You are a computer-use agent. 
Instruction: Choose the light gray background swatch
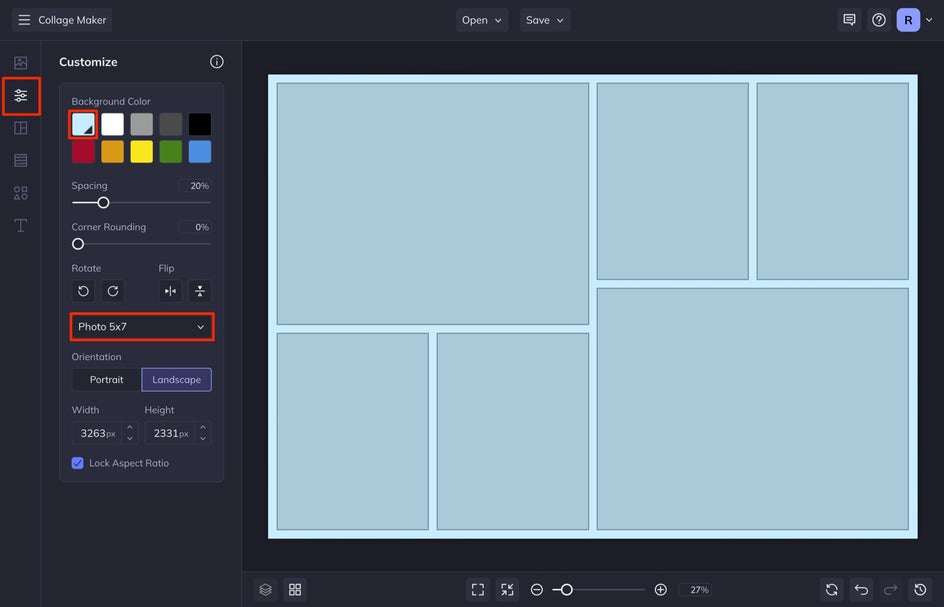tap(141, 124)
